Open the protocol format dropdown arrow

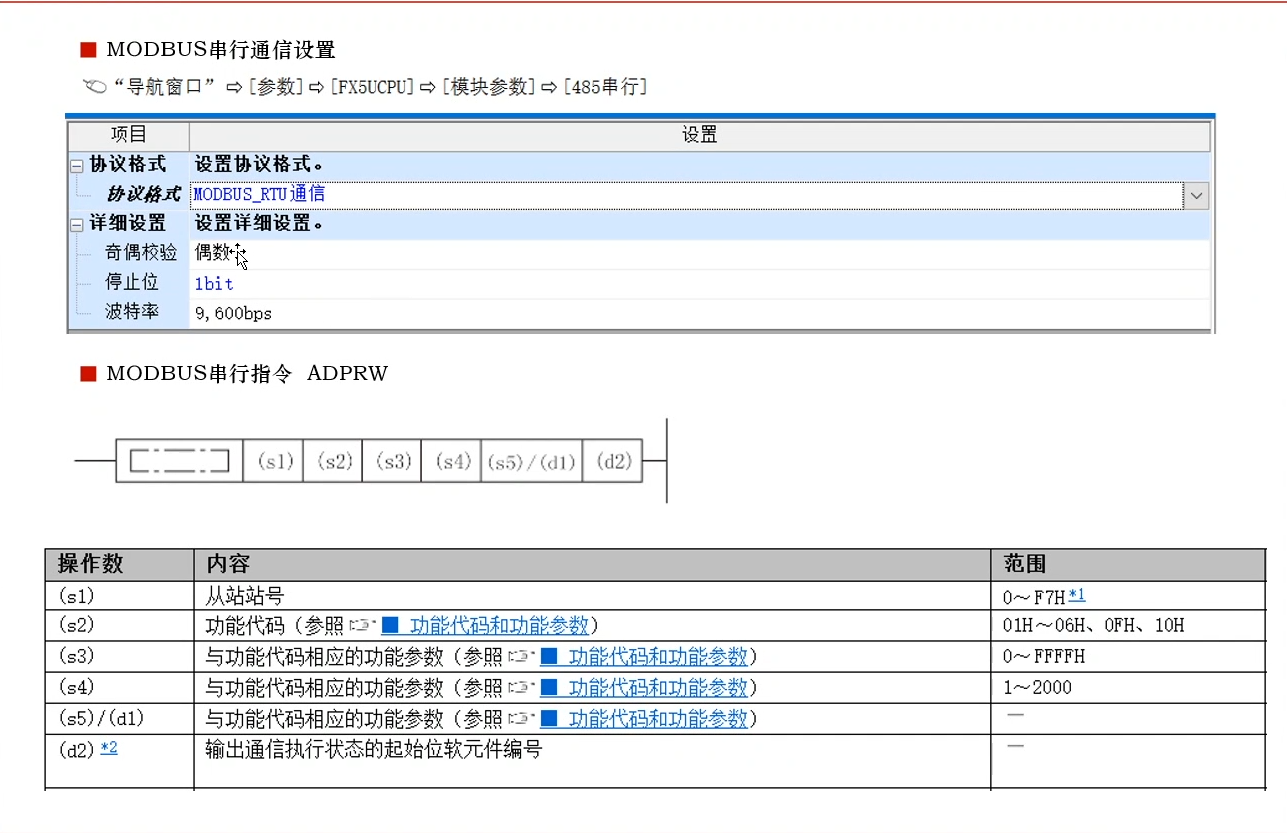pos(1195,196)
